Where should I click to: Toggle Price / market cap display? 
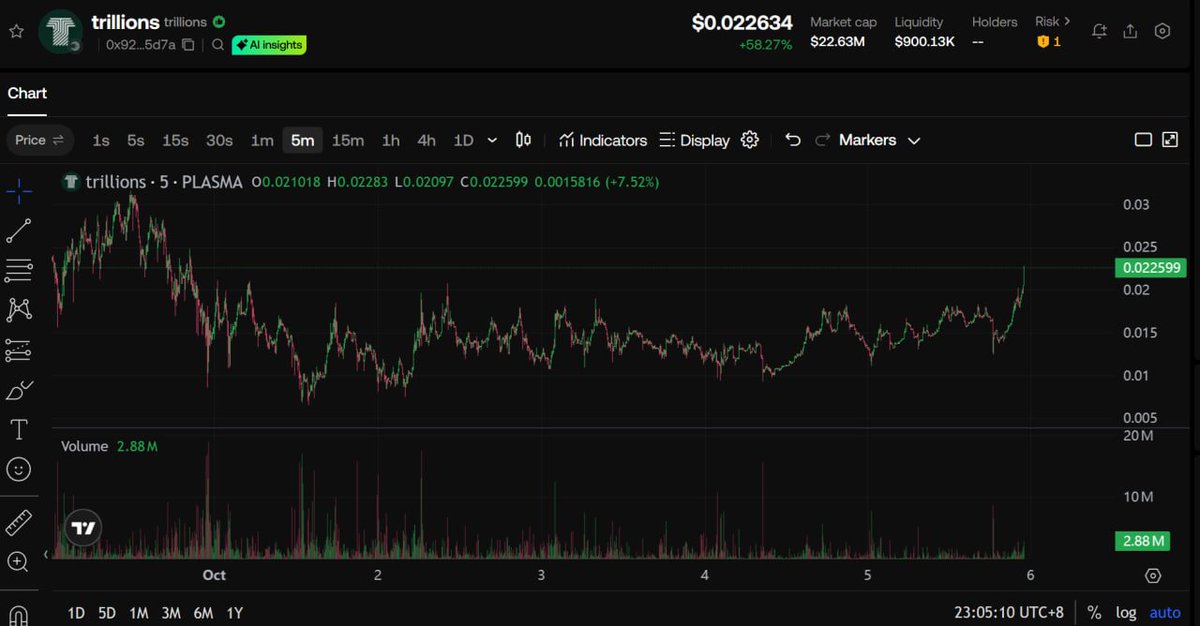(x=40, y=140)
